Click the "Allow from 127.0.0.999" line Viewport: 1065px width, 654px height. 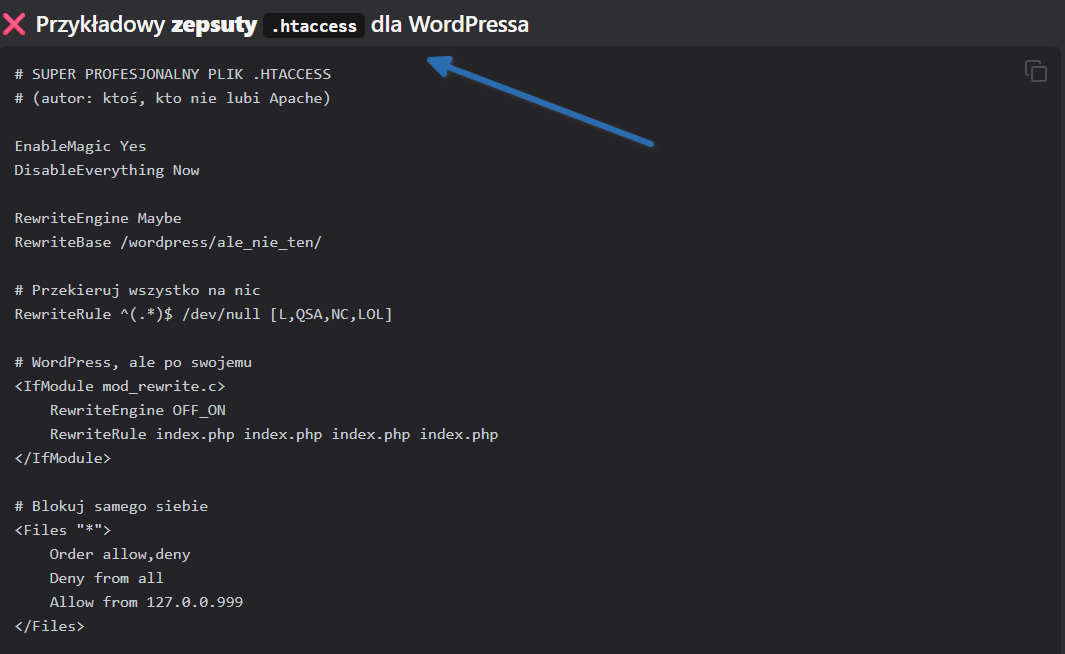[146, 602]
